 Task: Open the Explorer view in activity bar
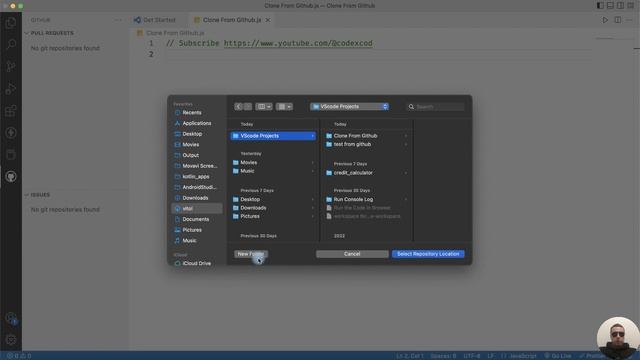tap(11, 22)
